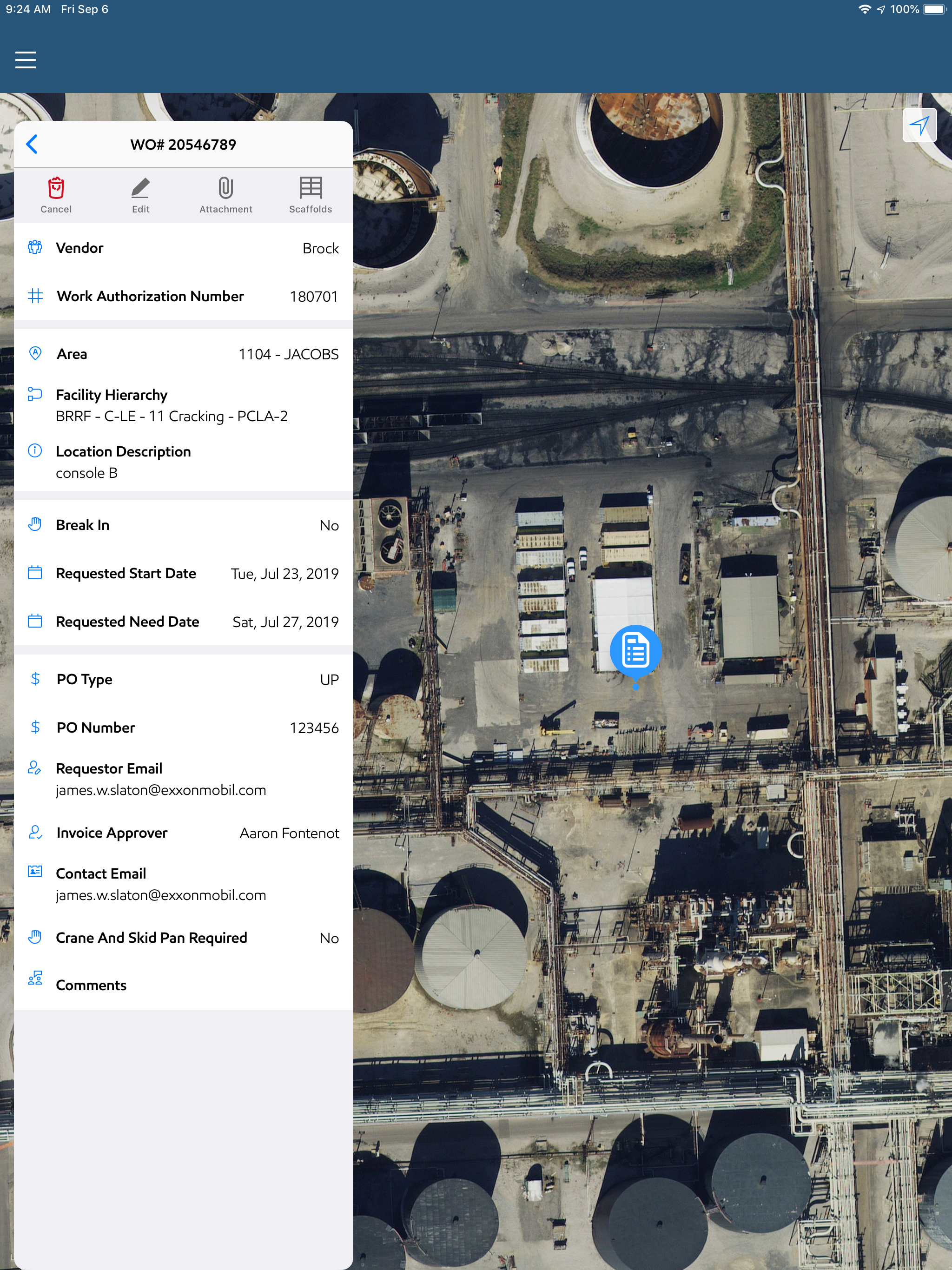The width and height of the screenshot is (952, 1270).
Task: Select the work order pin on the map
Action: click(635, 650)
